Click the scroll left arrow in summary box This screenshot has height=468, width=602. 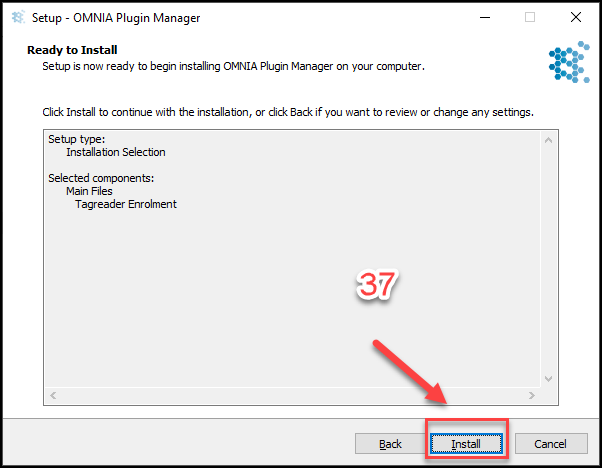[53, 395]
